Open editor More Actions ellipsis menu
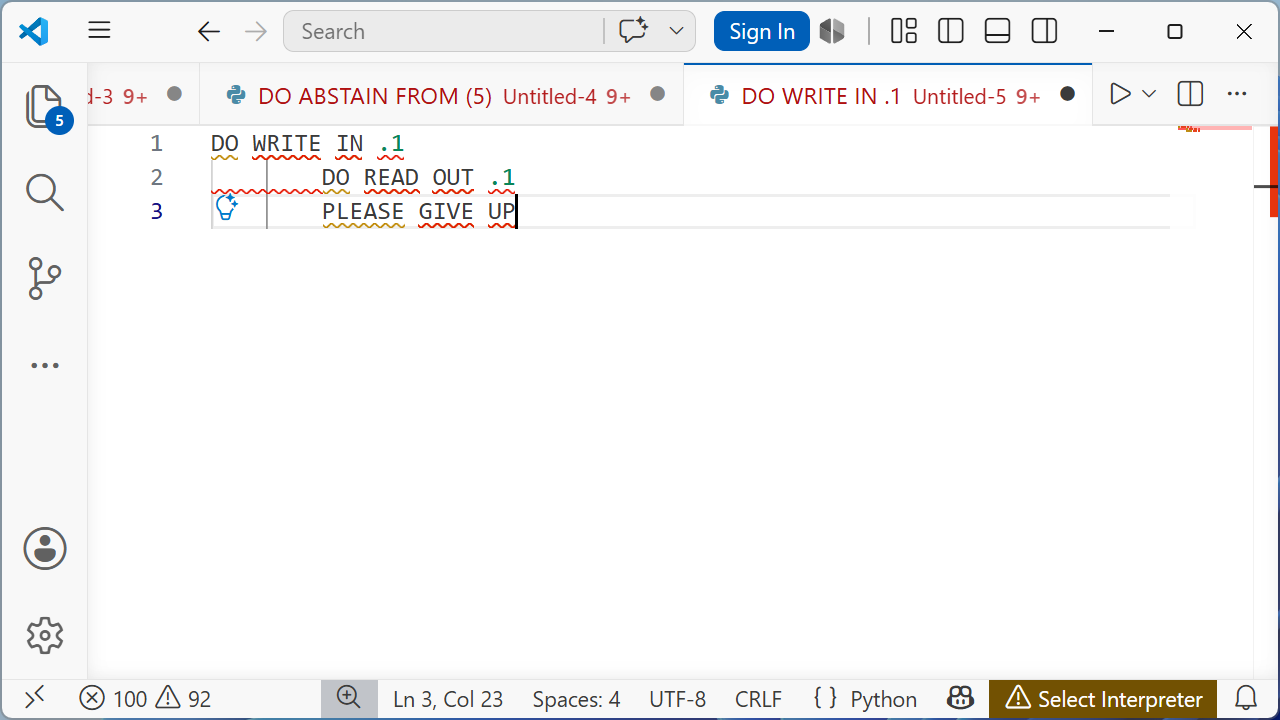The height and width of the screenshot is (720, 1280). (1237, 94)
